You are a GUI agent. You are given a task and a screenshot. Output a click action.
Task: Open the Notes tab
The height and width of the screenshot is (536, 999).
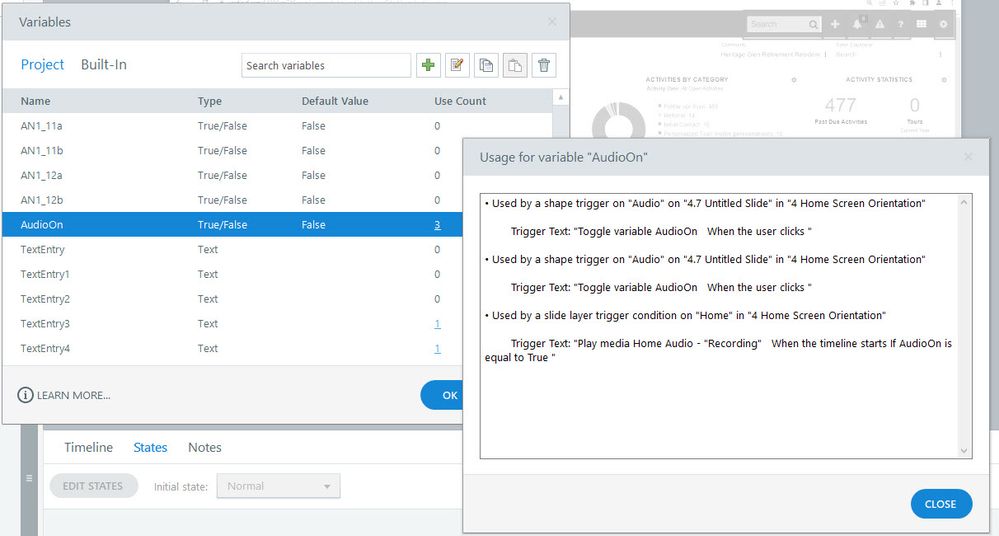pyautogui.click(x=205, y=447)
